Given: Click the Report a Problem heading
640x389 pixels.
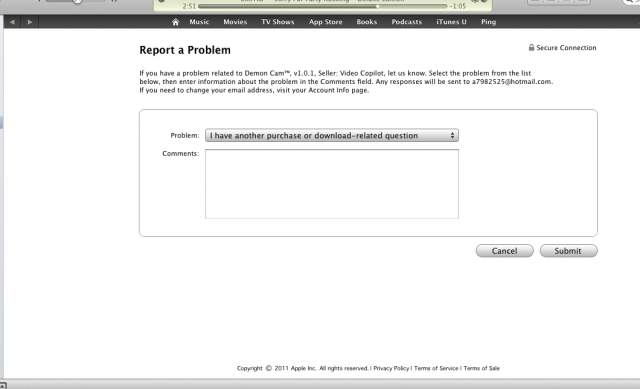Looking at the screenshot, I should click(185, 50).
